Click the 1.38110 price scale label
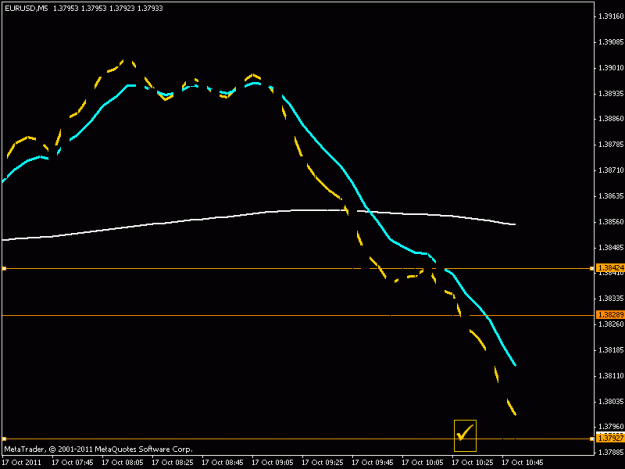625x469 pixels. [x=611, y=376]
